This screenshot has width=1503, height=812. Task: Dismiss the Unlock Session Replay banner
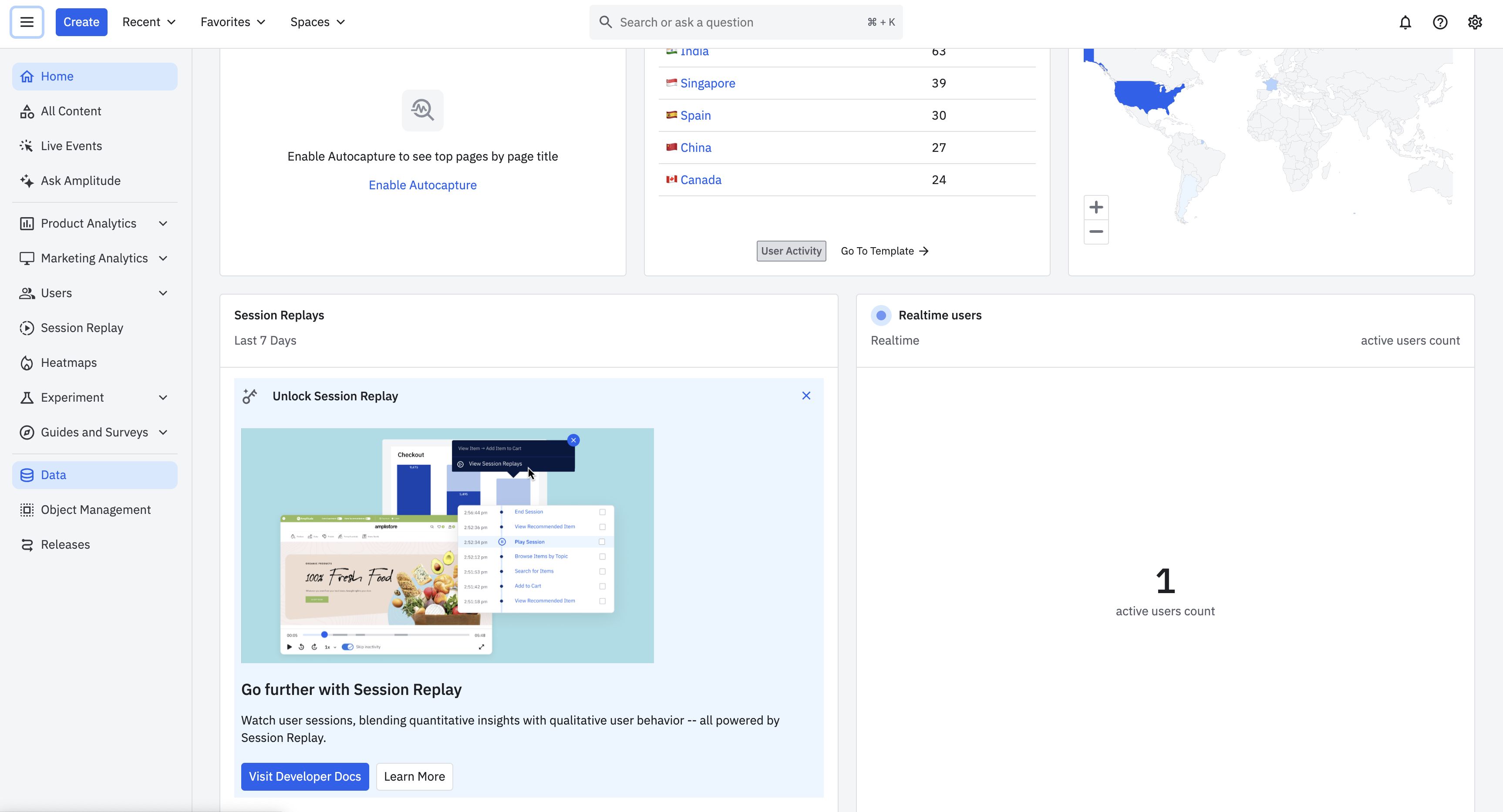[806, 396]
